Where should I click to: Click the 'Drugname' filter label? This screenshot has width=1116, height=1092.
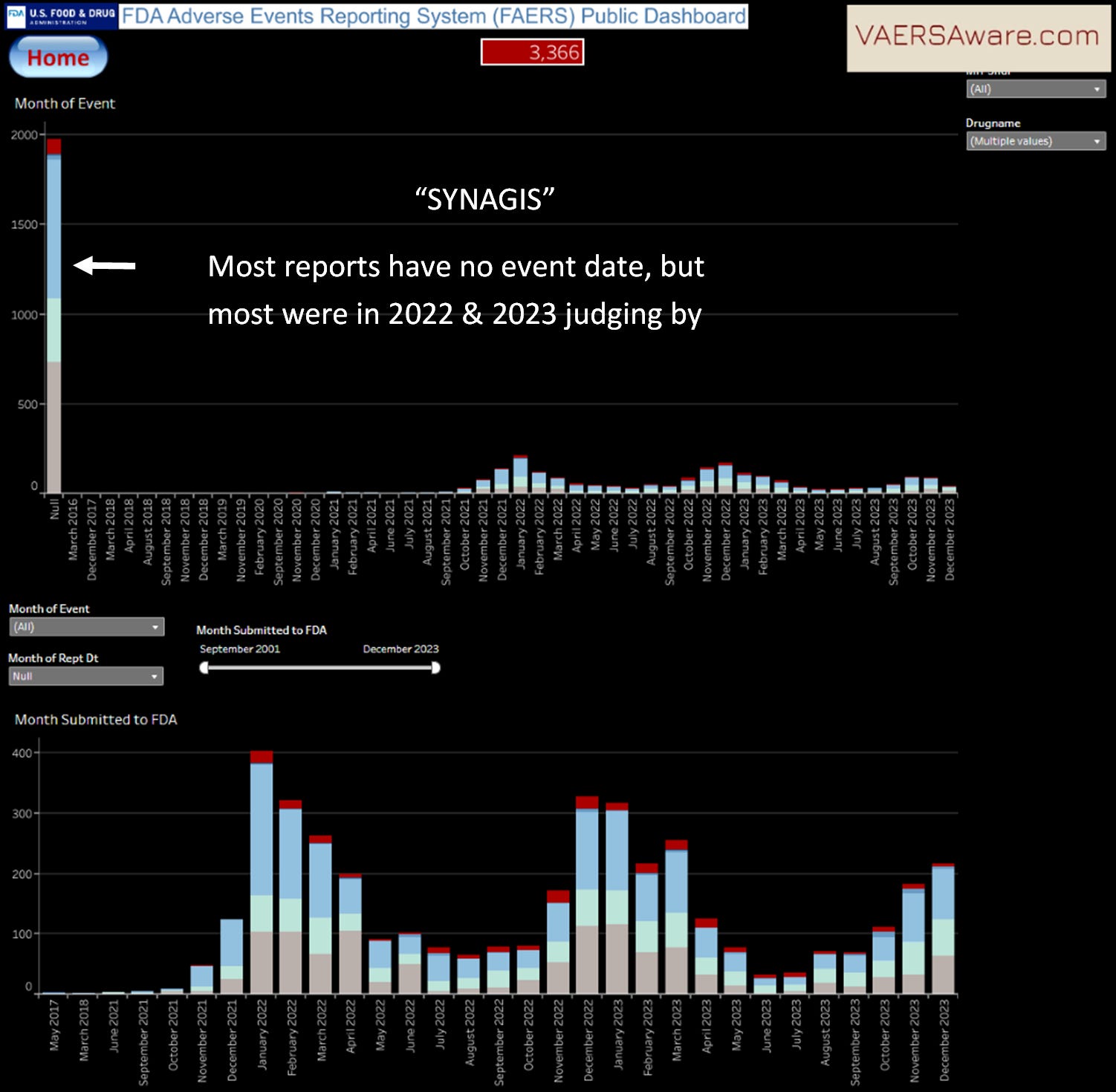coord(993,123)
